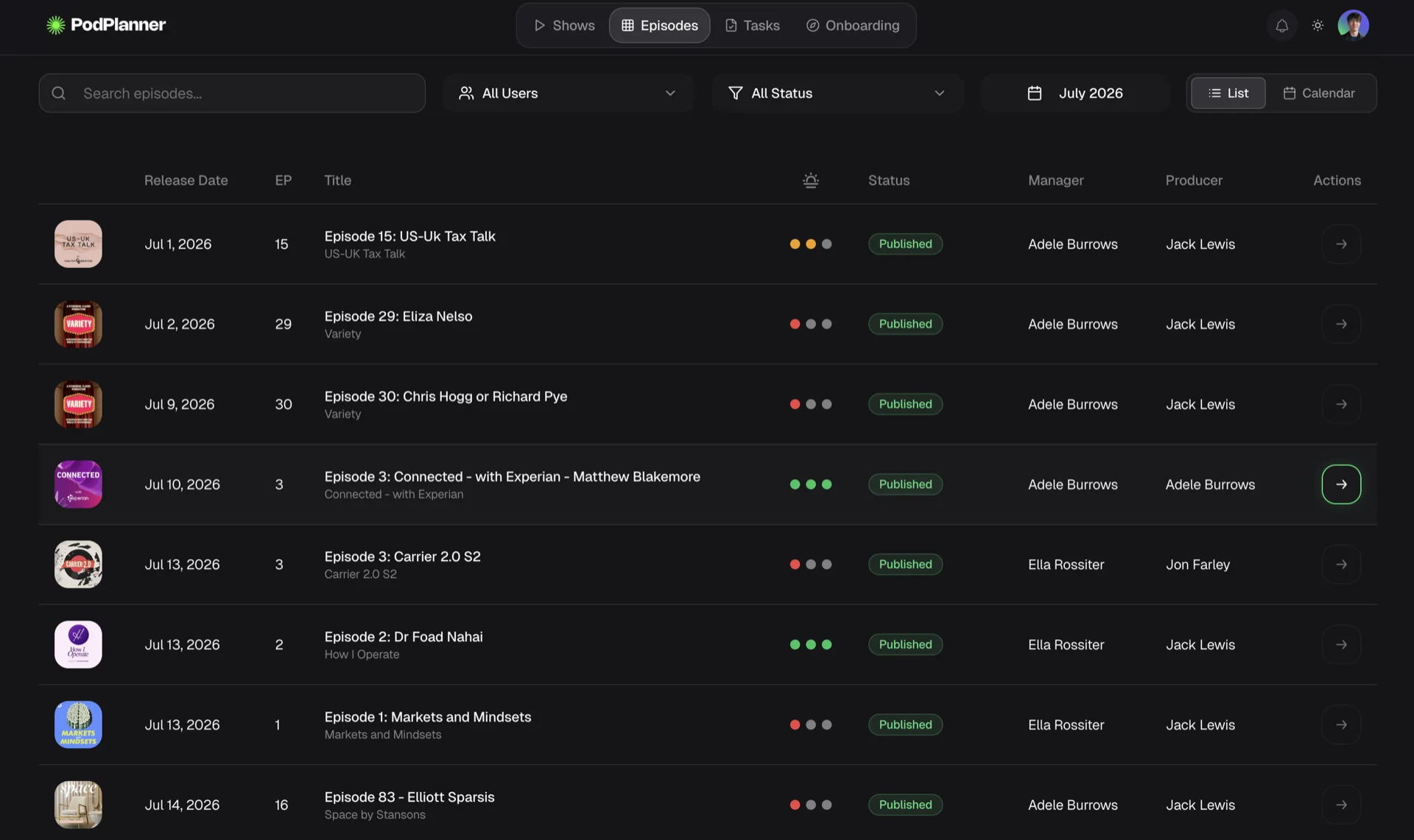Click the notifications bell icon
This screenshot has height=840, width=1414.
1281,25
